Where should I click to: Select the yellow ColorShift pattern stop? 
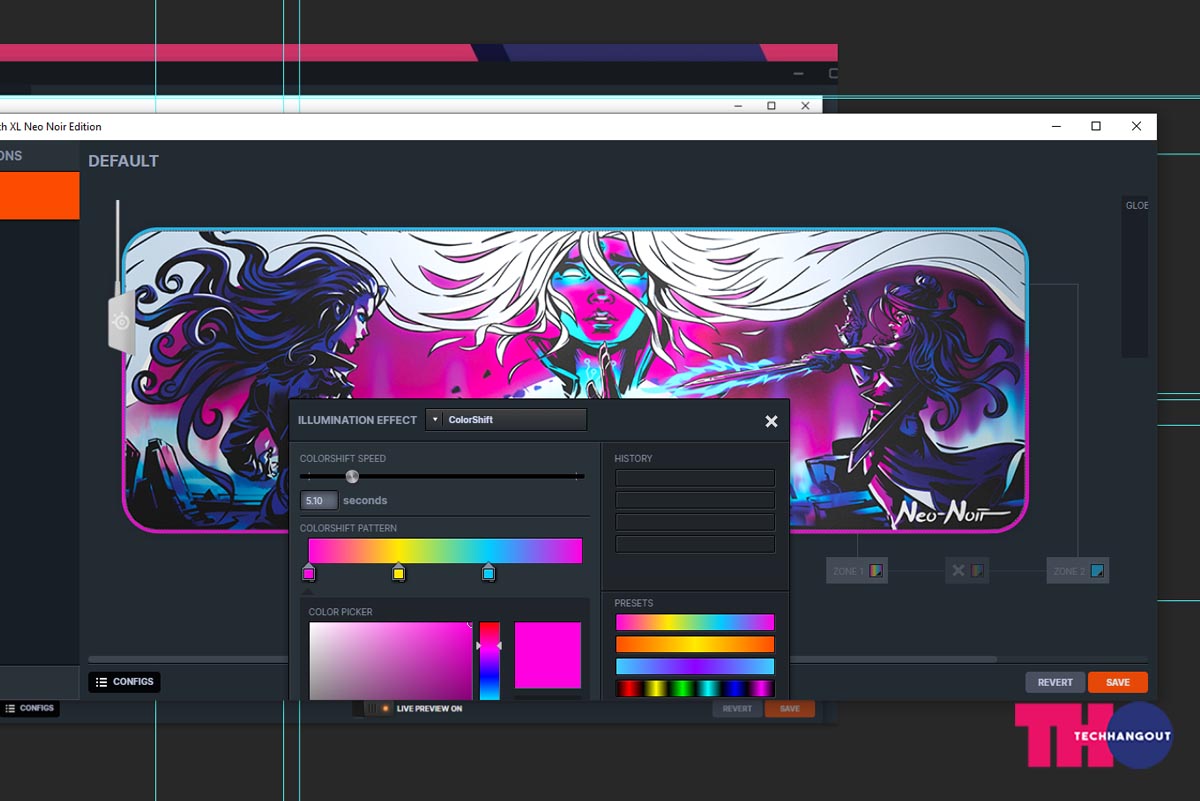(398, 573)
